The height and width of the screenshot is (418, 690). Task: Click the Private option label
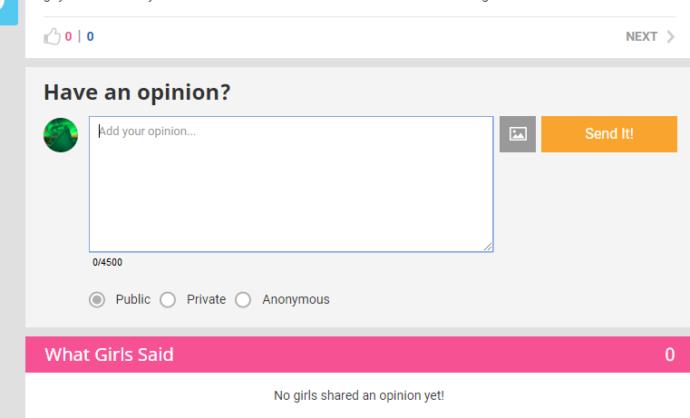click(x=206, y=299)
